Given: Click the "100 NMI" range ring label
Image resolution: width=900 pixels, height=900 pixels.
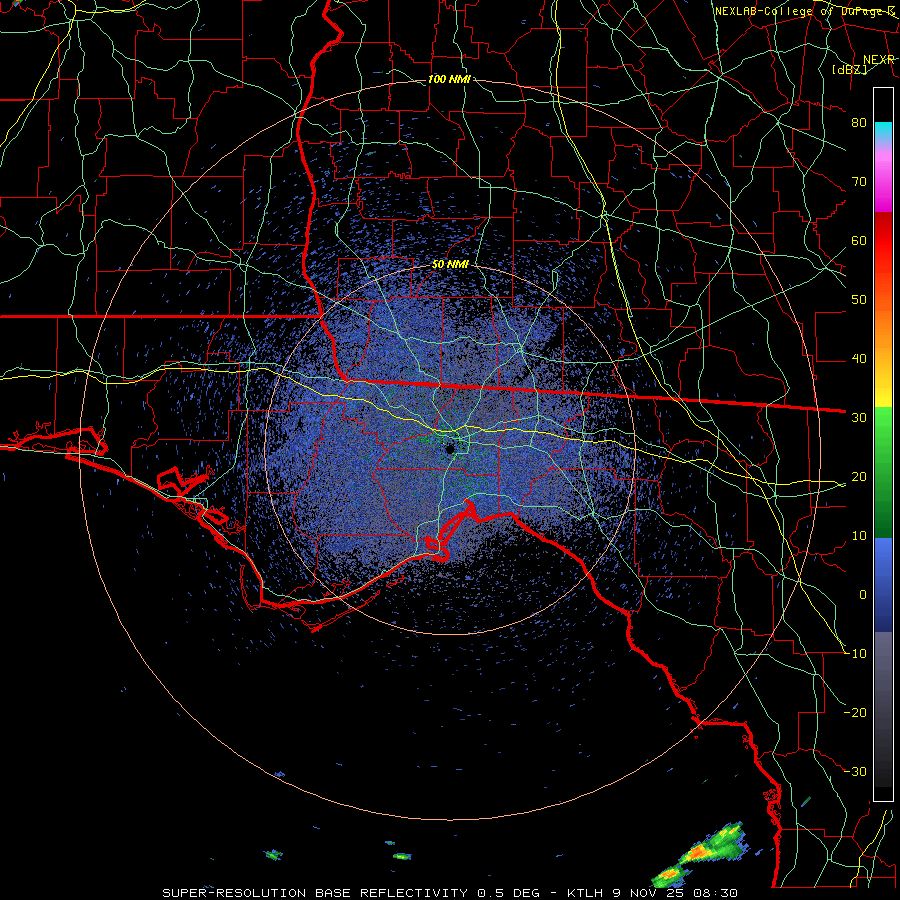Looking at the screenshot, I should coord(449,79).
